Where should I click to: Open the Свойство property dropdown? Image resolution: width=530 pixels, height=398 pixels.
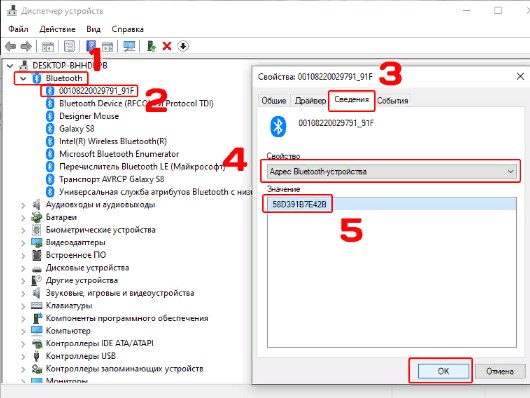coord(391,171)
